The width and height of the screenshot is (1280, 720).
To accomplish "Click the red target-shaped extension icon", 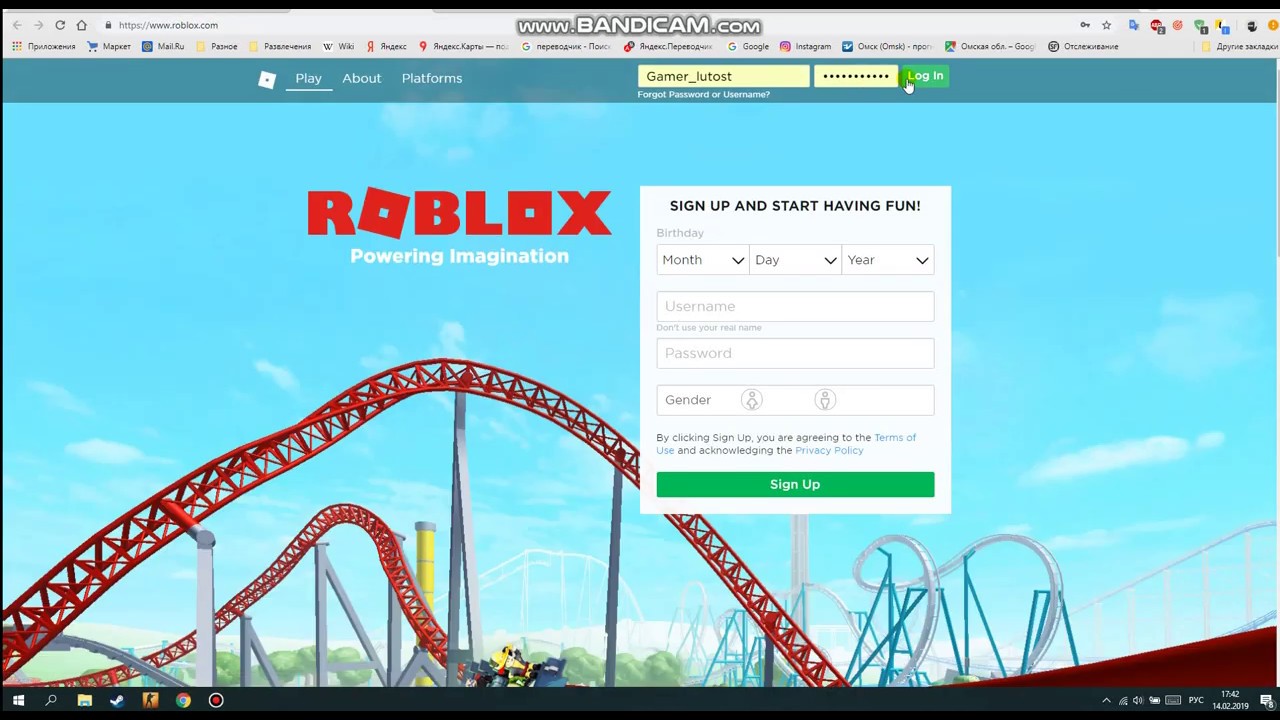I will (x=1178, y=25).
